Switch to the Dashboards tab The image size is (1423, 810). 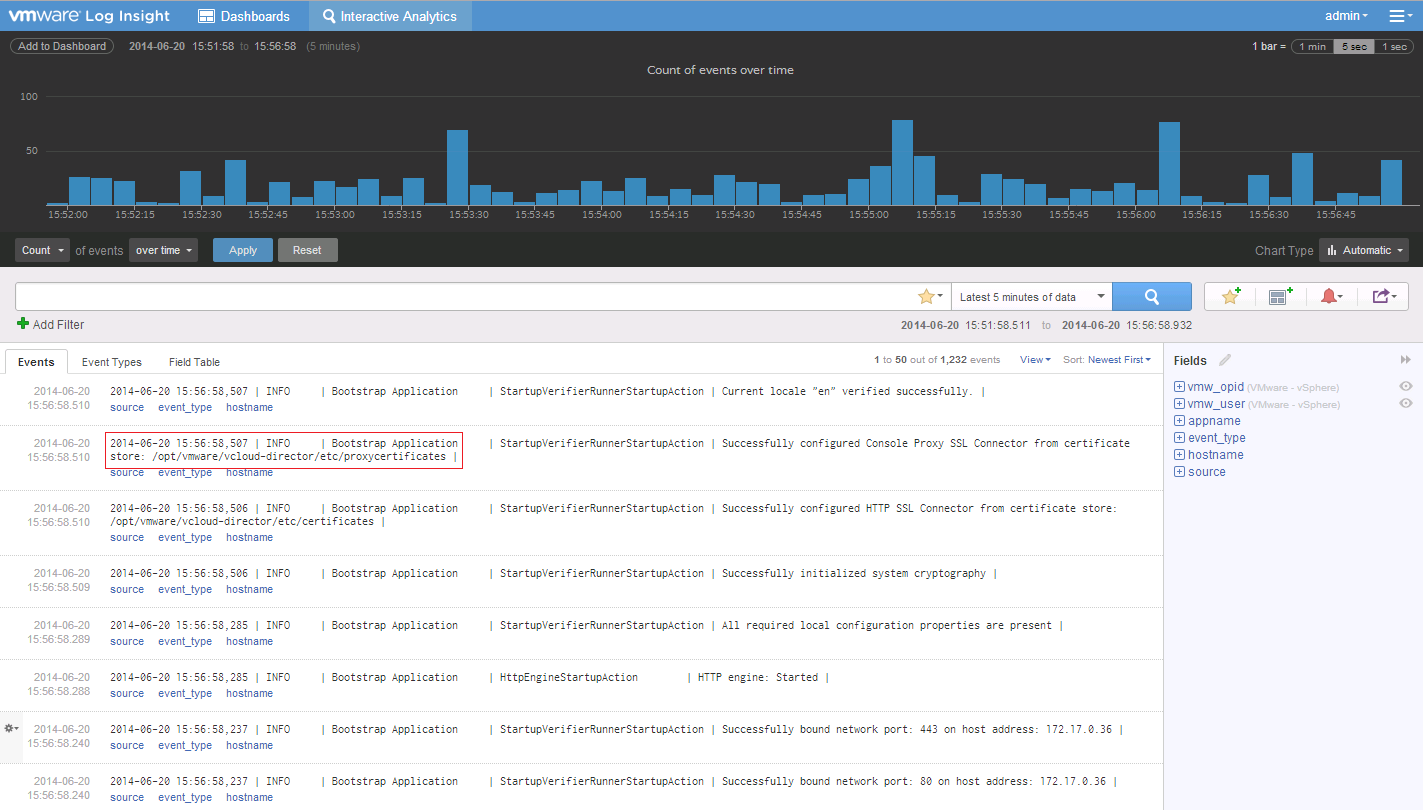click(x=244, y=16)
